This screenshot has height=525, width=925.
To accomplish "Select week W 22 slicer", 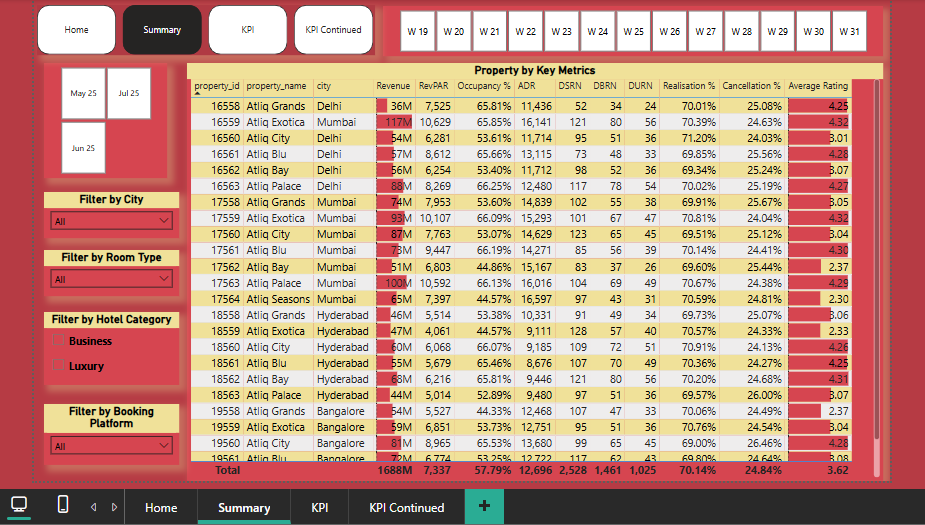I will pos(526,31).
